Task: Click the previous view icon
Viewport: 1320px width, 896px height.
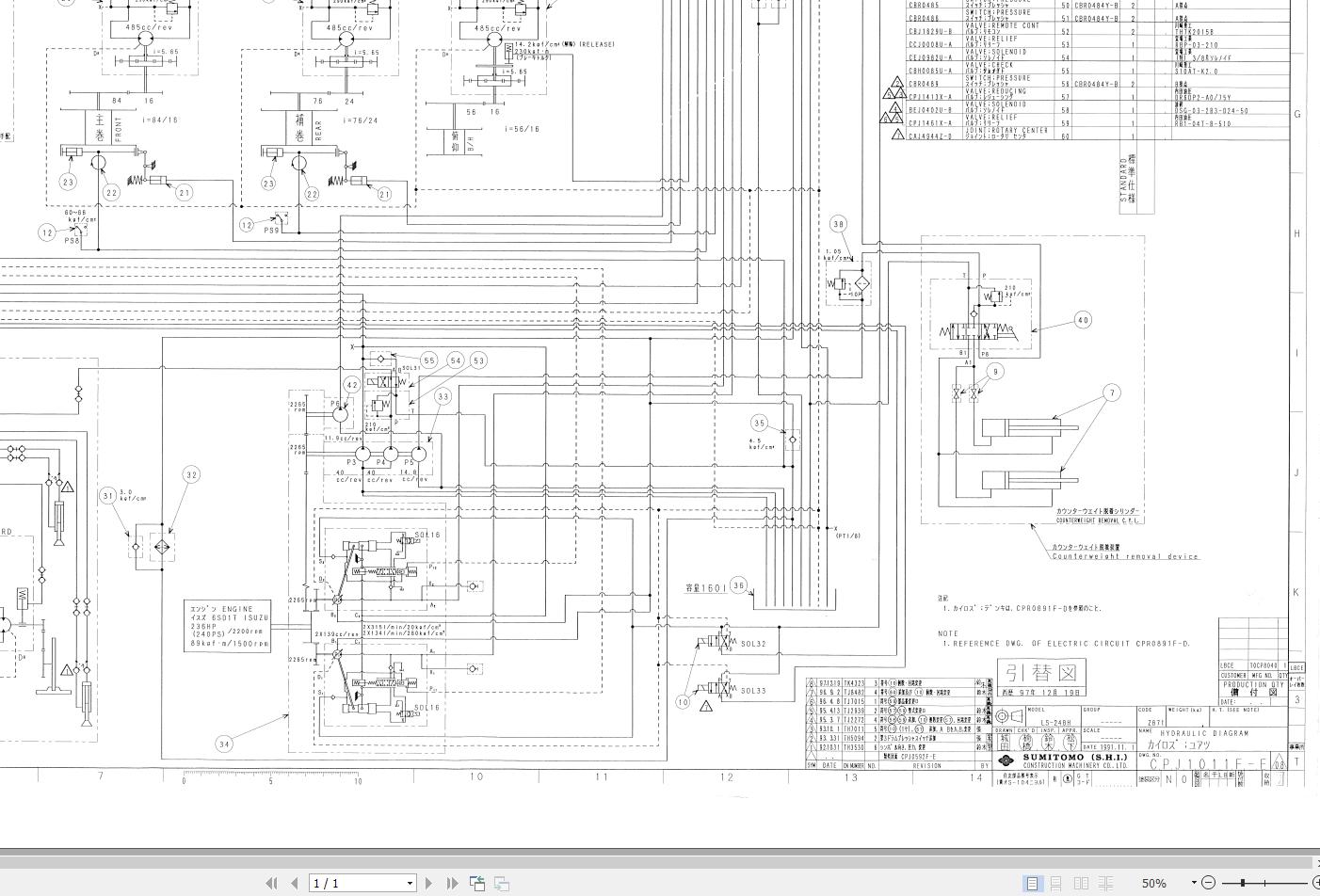Action: [477, 883]
